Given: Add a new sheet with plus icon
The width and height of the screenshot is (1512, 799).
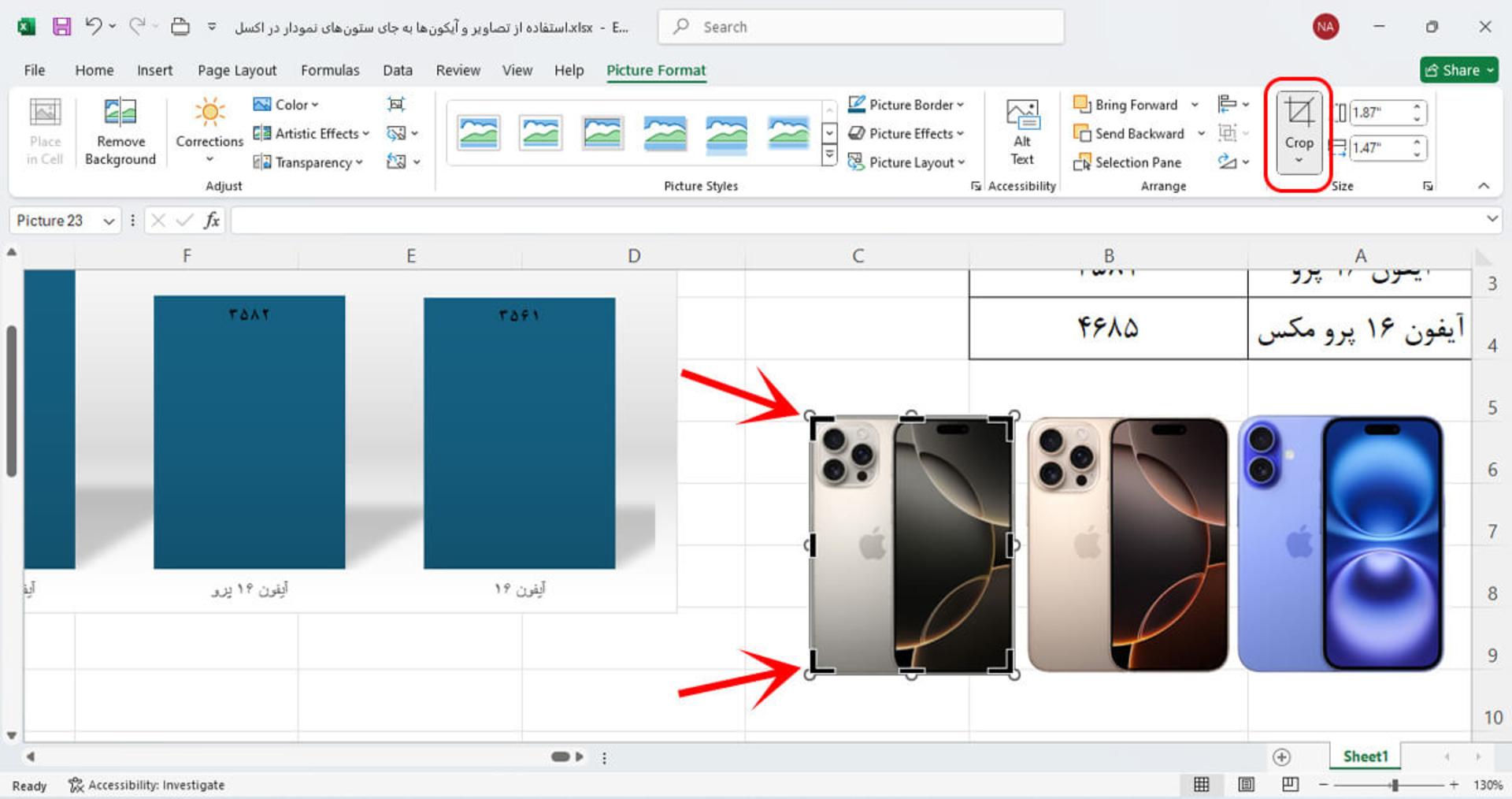Looking at the screenshot, I should [1281, 756].
